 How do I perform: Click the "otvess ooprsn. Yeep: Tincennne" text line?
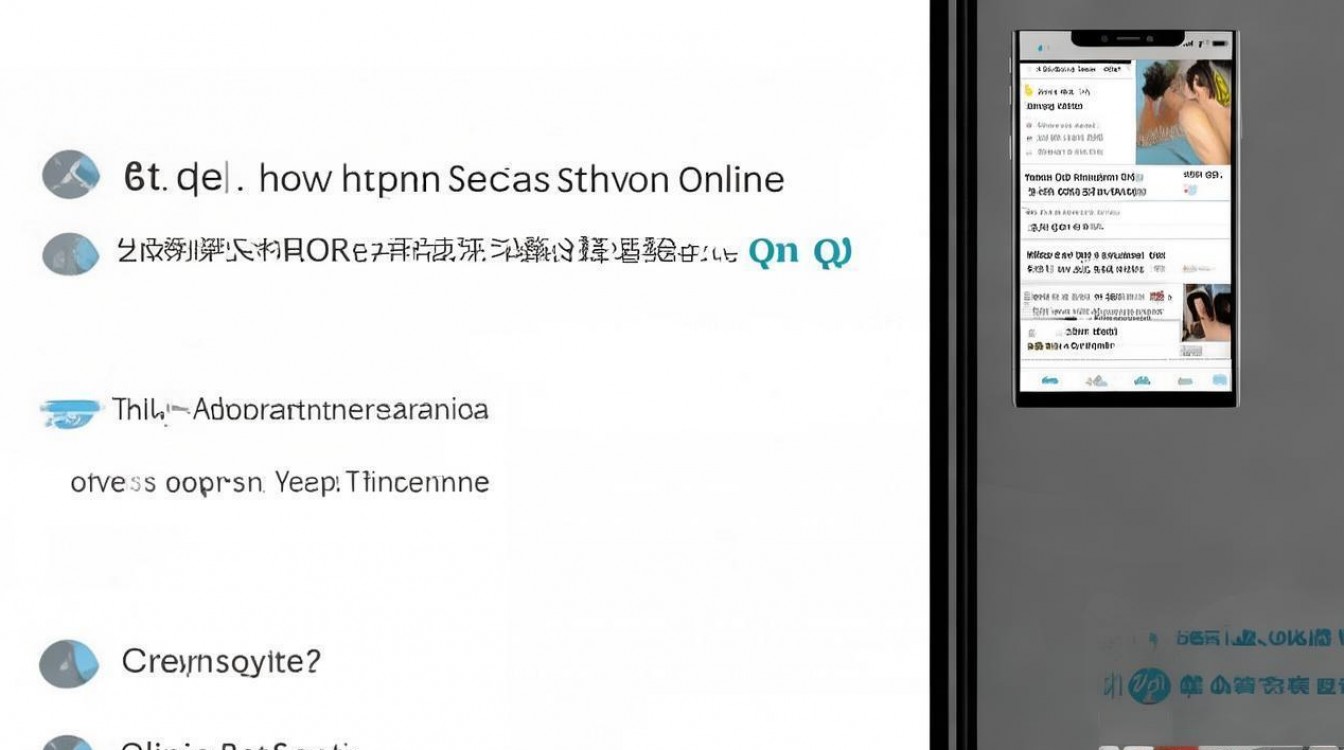tap(280, 482)
